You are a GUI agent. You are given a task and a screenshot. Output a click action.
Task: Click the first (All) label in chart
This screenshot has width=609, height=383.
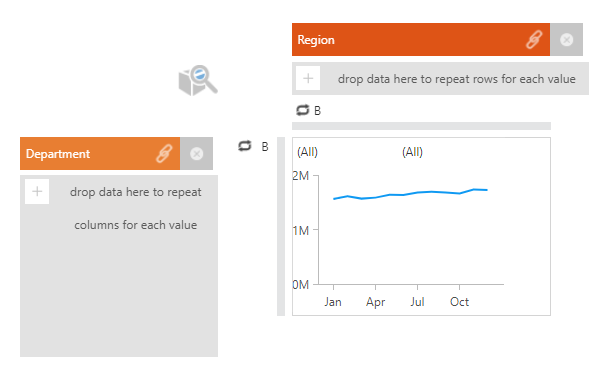[x=307, y=152]
